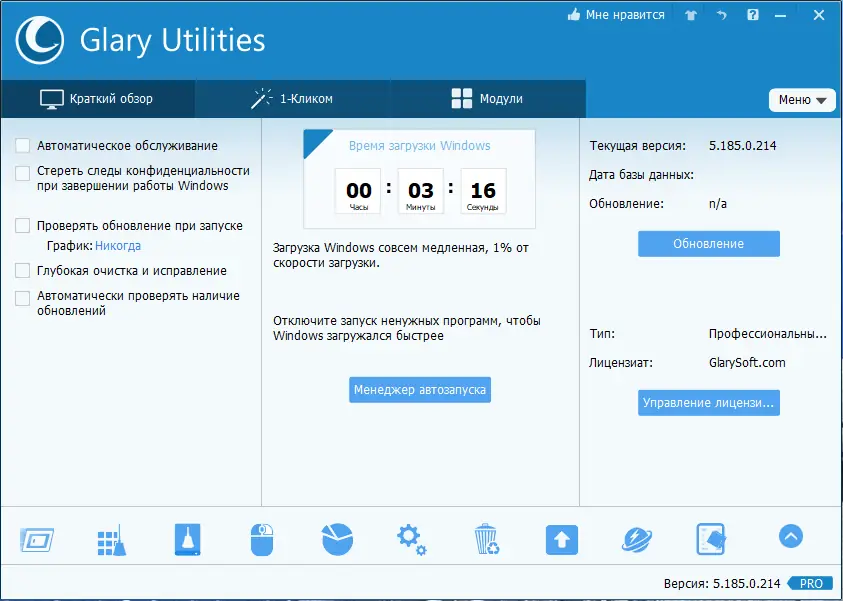Open the Registry Cleaner tool icon
843x601 pixels.
[x=111, y=540]
